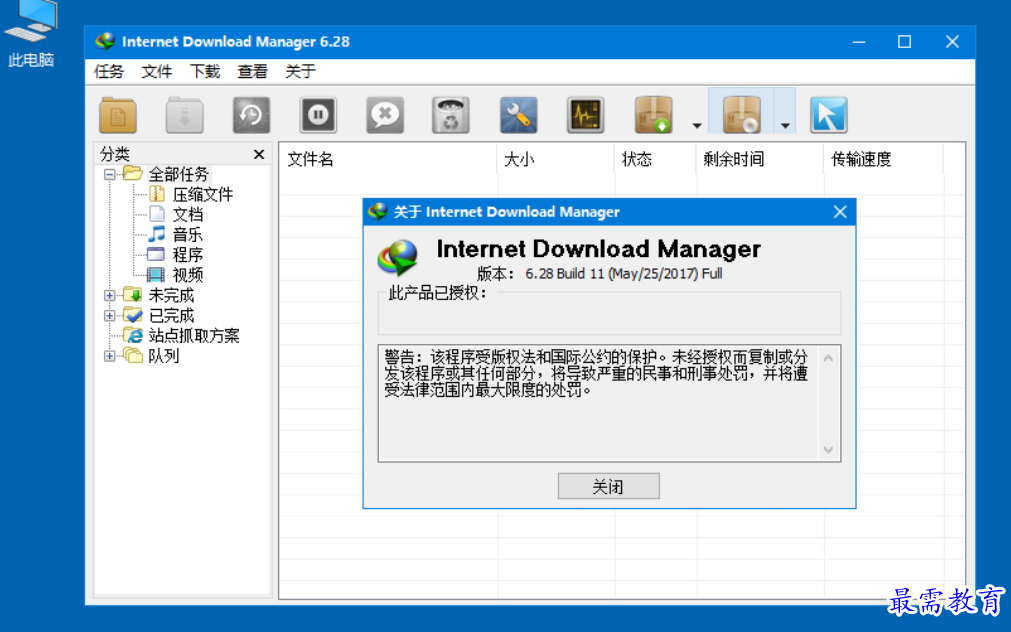This screenshot has width=1011, height=632.
Task: Open the 任务 menu
Action: [108, 72]
